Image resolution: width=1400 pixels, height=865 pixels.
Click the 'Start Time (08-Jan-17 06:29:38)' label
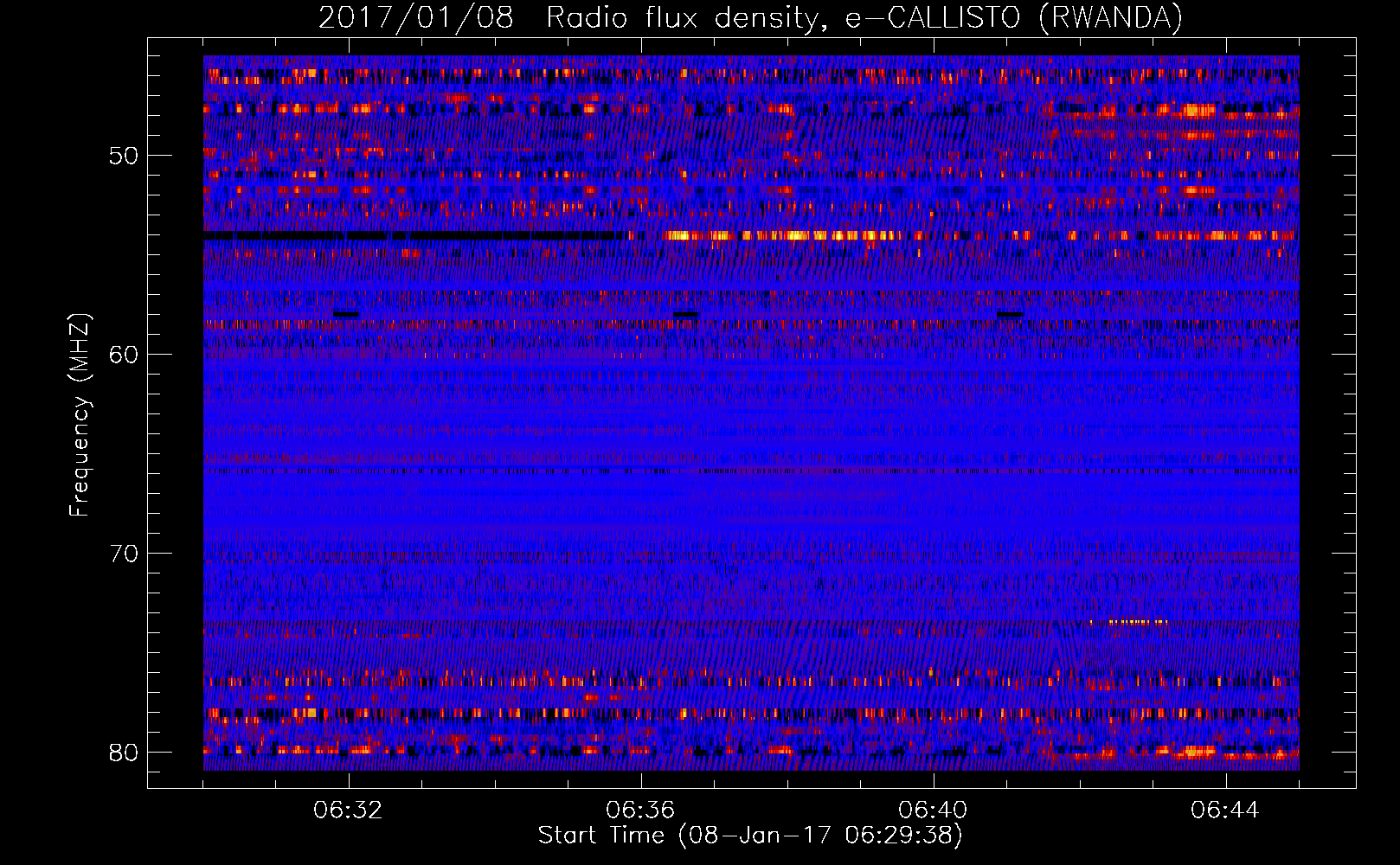750,836
